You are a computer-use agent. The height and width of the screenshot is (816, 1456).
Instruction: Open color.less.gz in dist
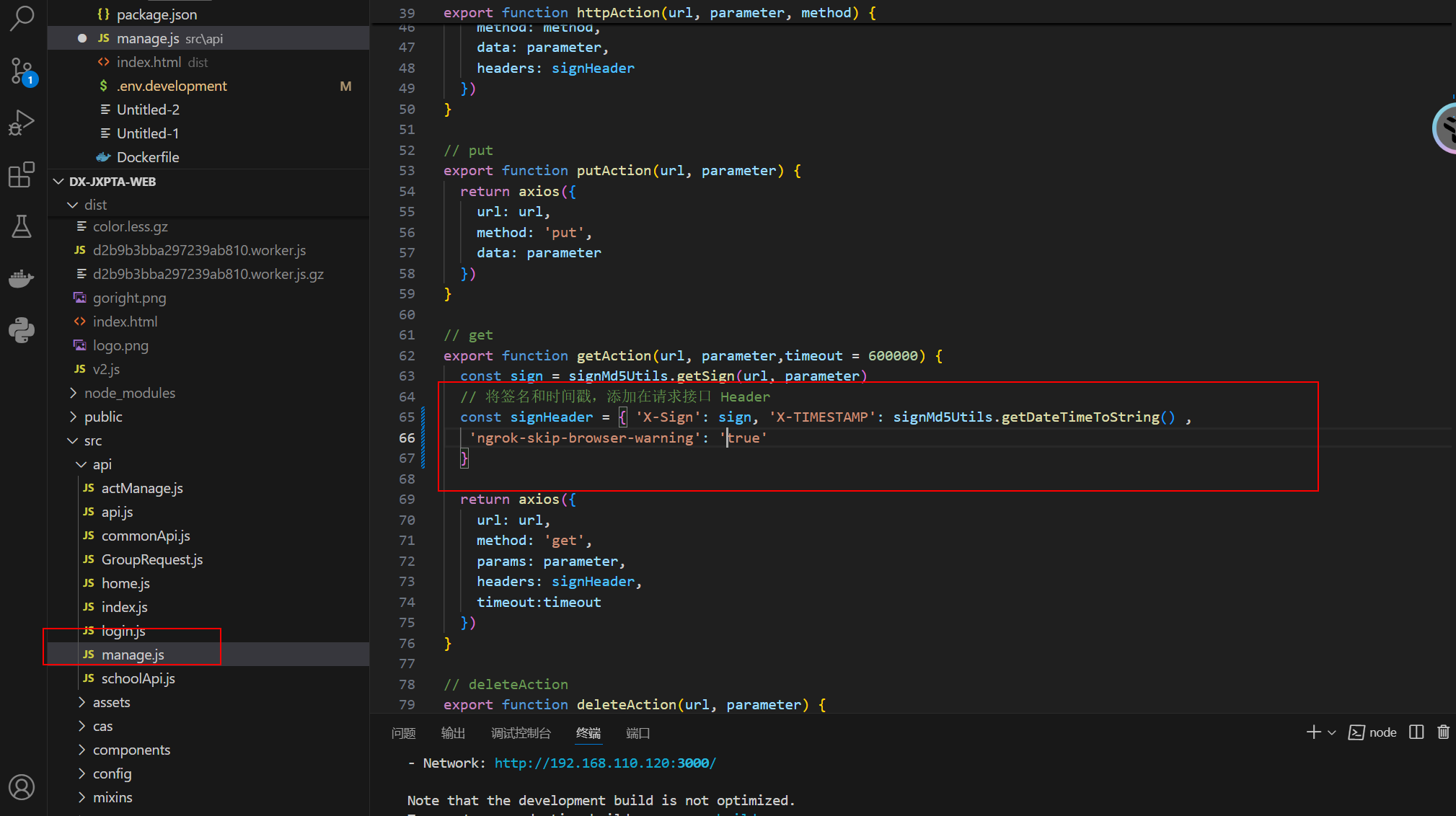(208, 226)
